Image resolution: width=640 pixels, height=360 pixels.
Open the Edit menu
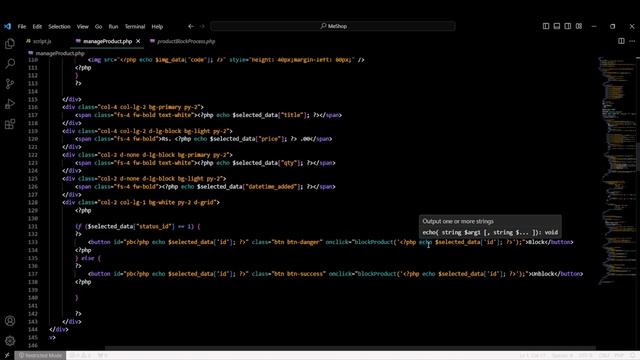37,27
